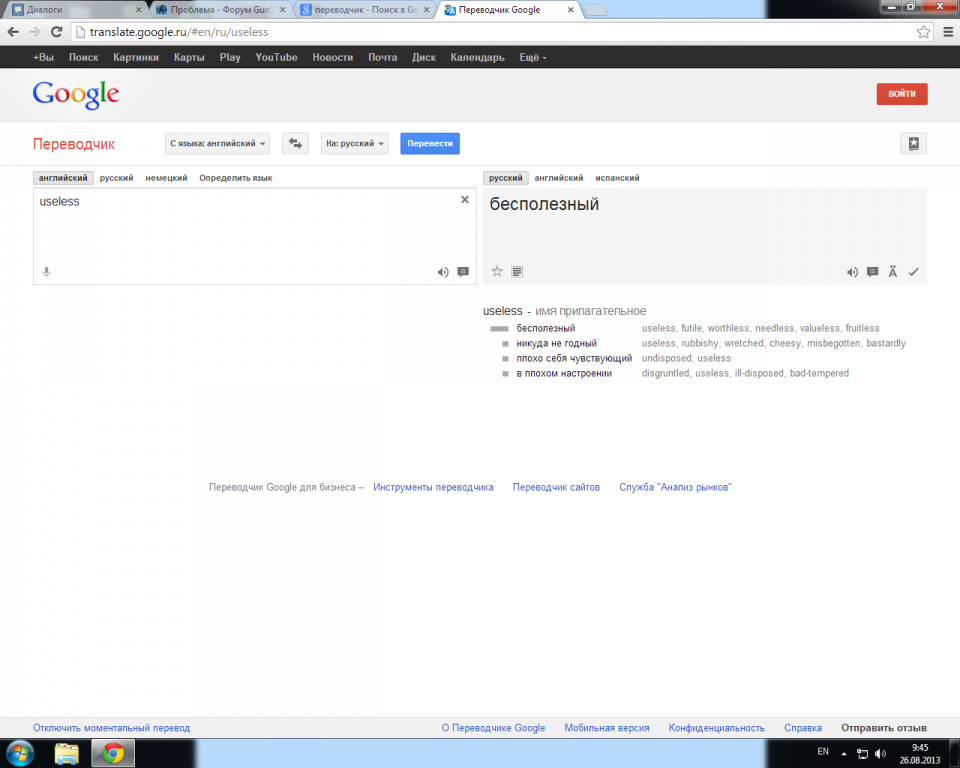
Task: Open the 'С языка: английский' dropdown
Action: (218, 144)
